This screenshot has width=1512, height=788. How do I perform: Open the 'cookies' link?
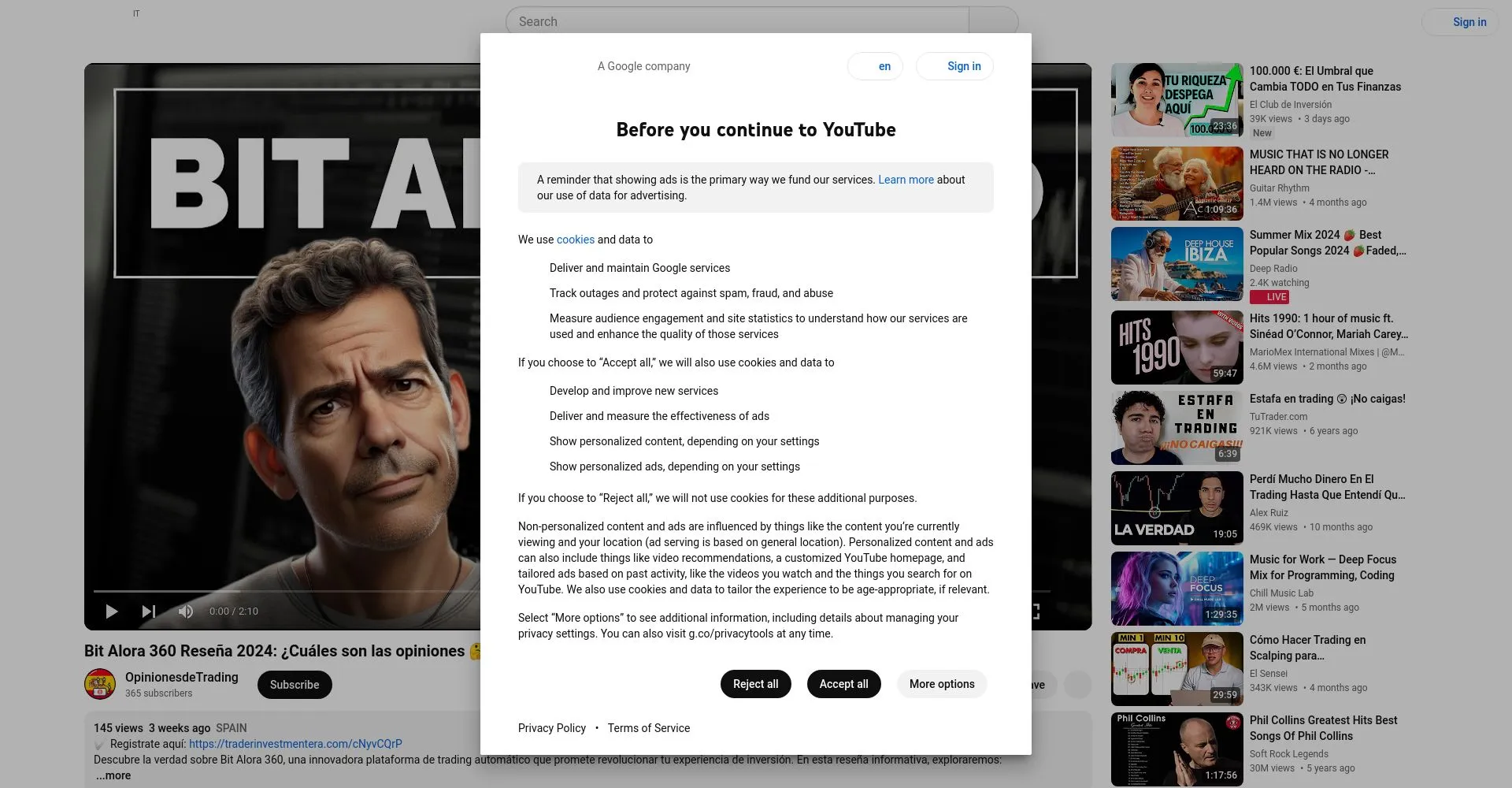pyautogui.click(x=576, y=240)
